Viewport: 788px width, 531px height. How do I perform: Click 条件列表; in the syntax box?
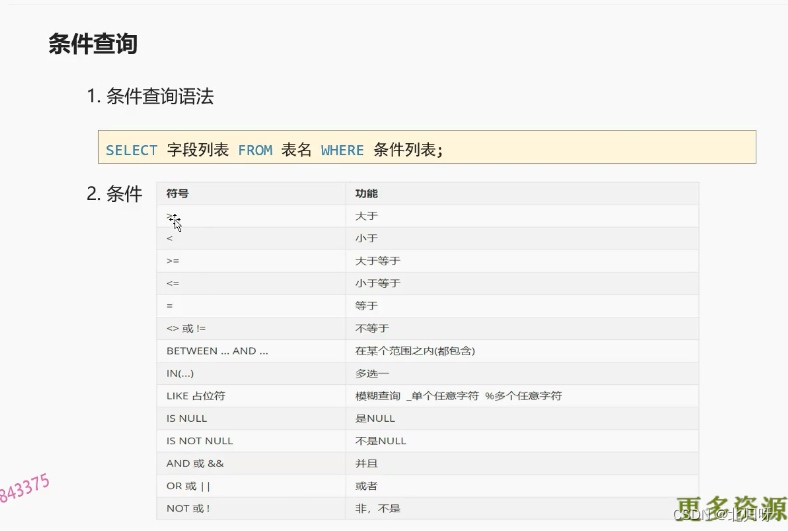click(408, 150)
